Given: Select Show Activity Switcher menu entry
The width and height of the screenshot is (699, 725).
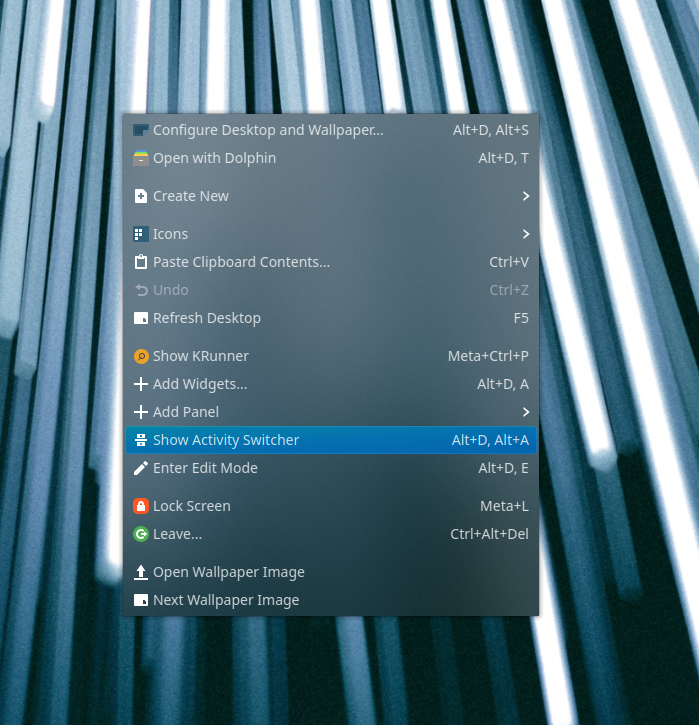Looking at the screenshot, I should tap(226, 440).
